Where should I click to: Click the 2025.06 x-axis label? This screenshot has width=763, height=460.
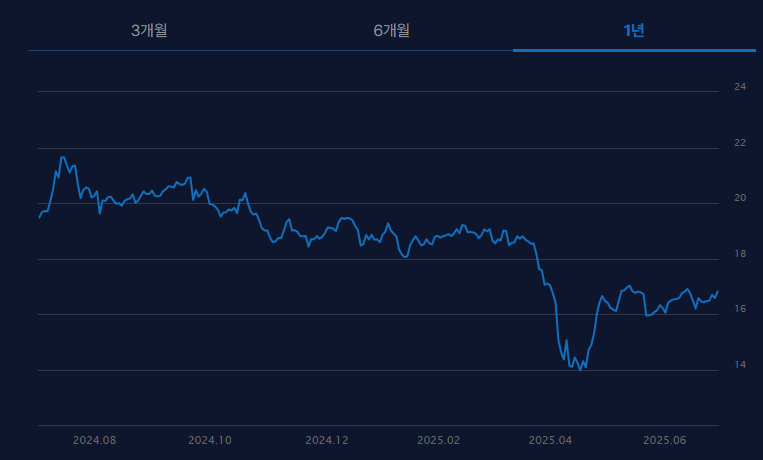pos(665,440)
